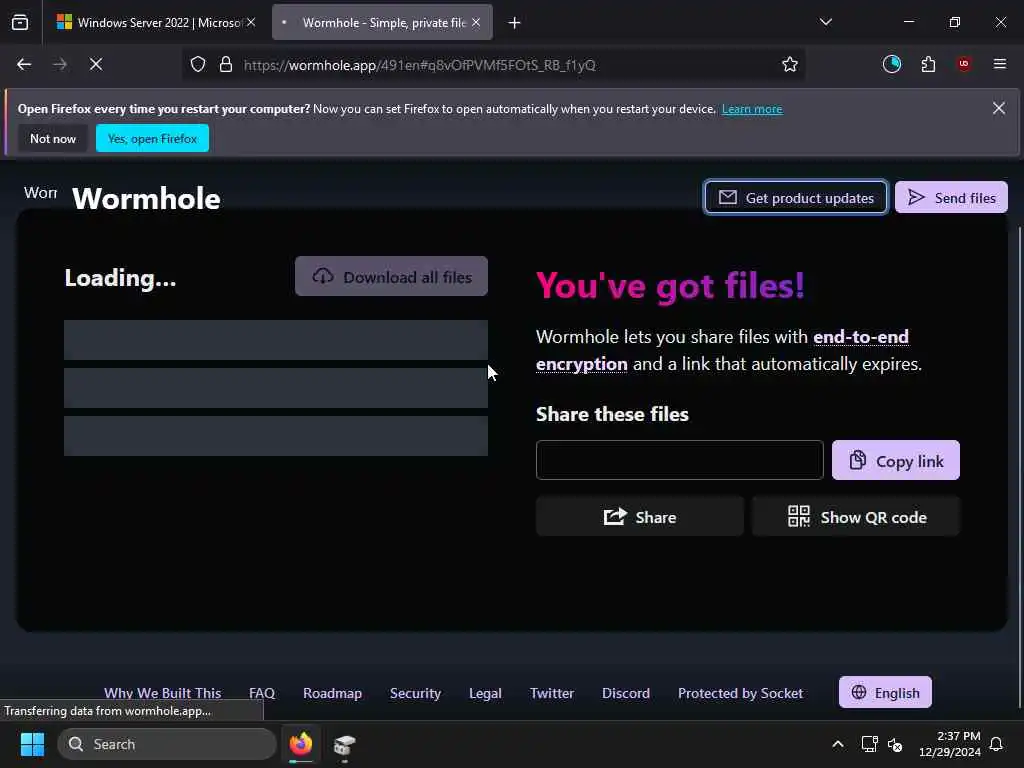The width and height of the screenshot is (1024, 768).
Task: Show hidden system tray icons
Action: [x=838, y=744]
